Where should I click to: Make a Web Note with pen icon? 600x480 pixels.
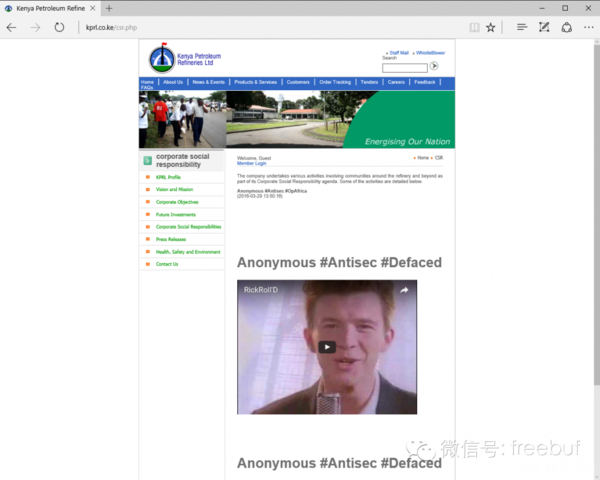pyautogui.click(x=544, y=27)
